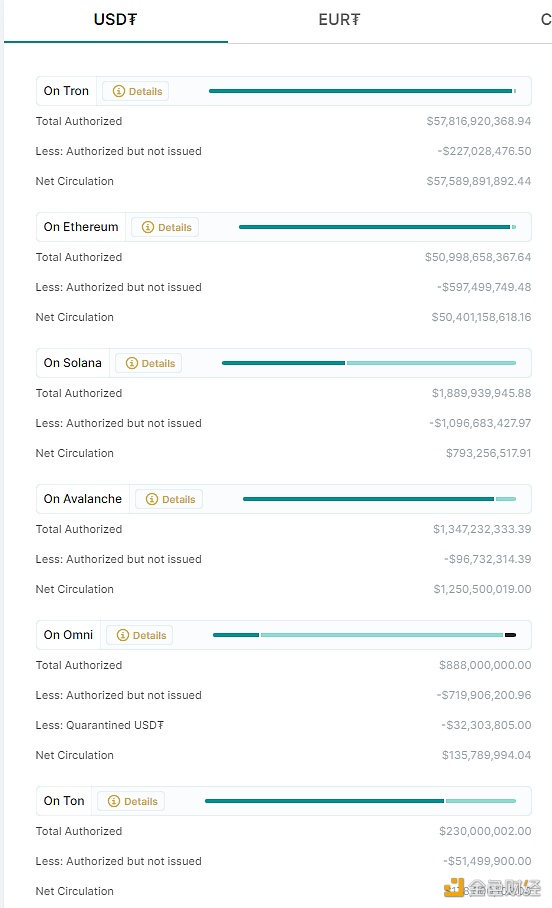
Task: Click the watermark logo at bottom right
Action: pyautogui.click(x=492, y=888)
